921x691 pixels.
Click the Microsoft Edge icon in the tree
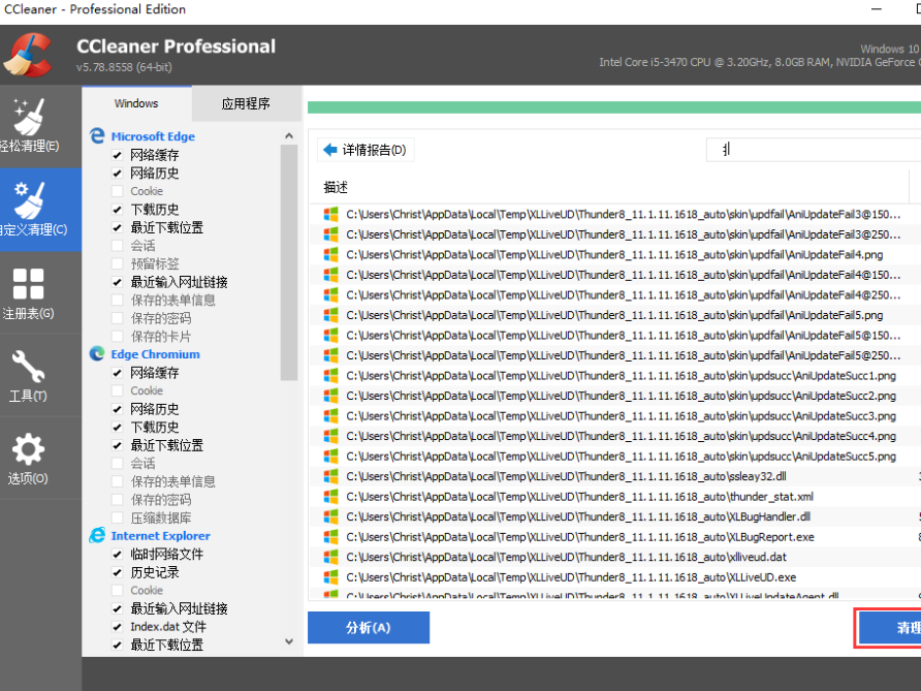point(97,136)
